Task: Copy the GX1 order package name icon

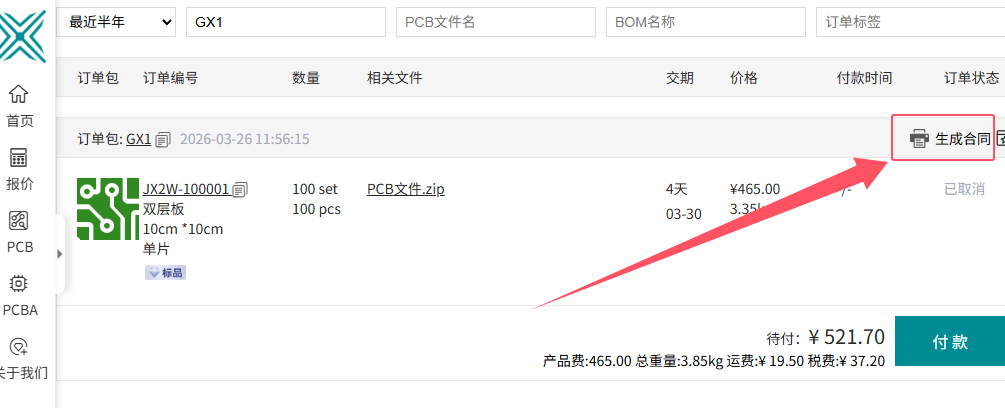Action: pos(163,139)
